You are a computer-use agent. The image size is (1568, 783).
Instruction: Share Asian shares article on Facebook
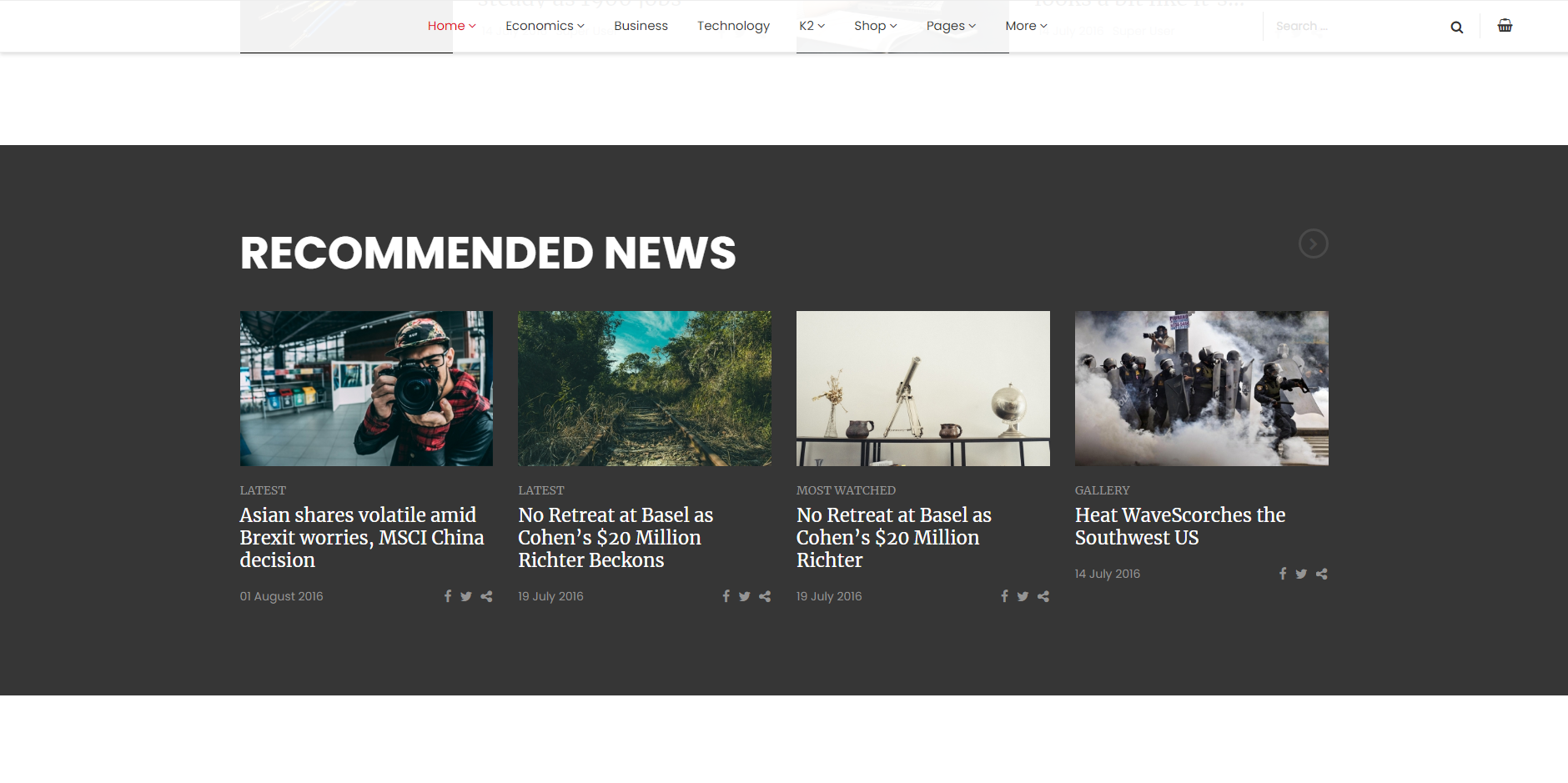coord(448,596)
